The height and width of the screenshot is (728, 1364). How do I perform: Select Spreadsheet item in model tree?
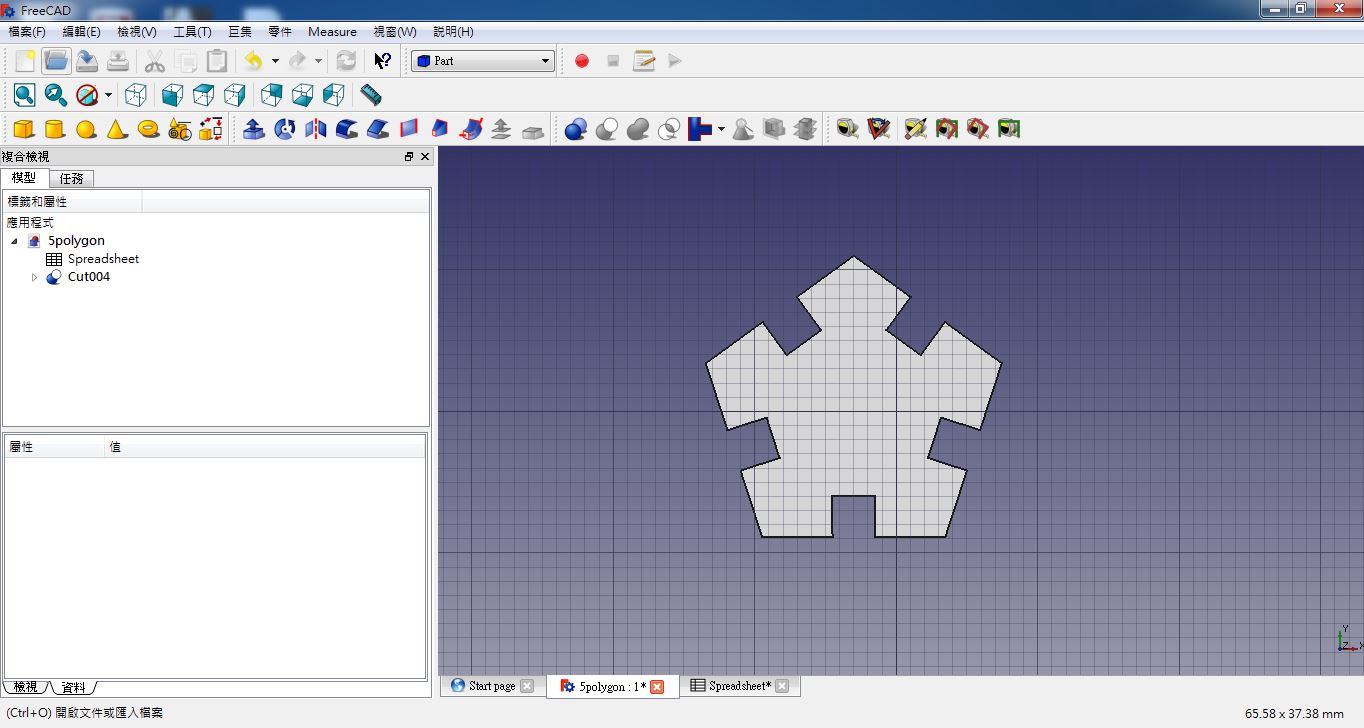click(103, 258)
